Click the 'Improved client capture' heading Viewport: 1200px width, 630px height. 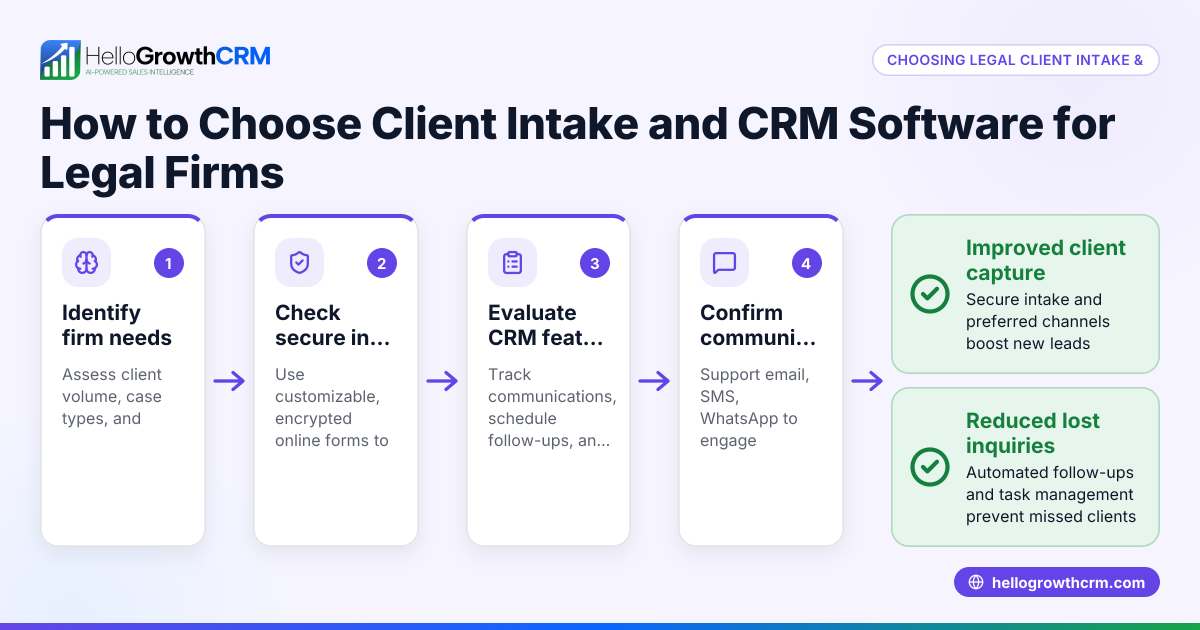[1046, 260]
